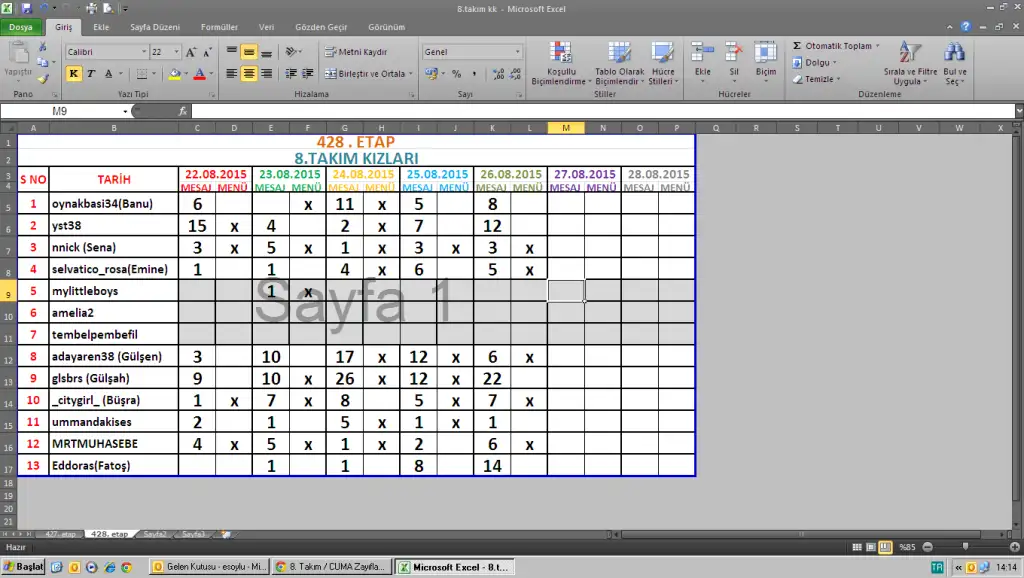Click the decrease decimal icon

click(x=515, y=74)
